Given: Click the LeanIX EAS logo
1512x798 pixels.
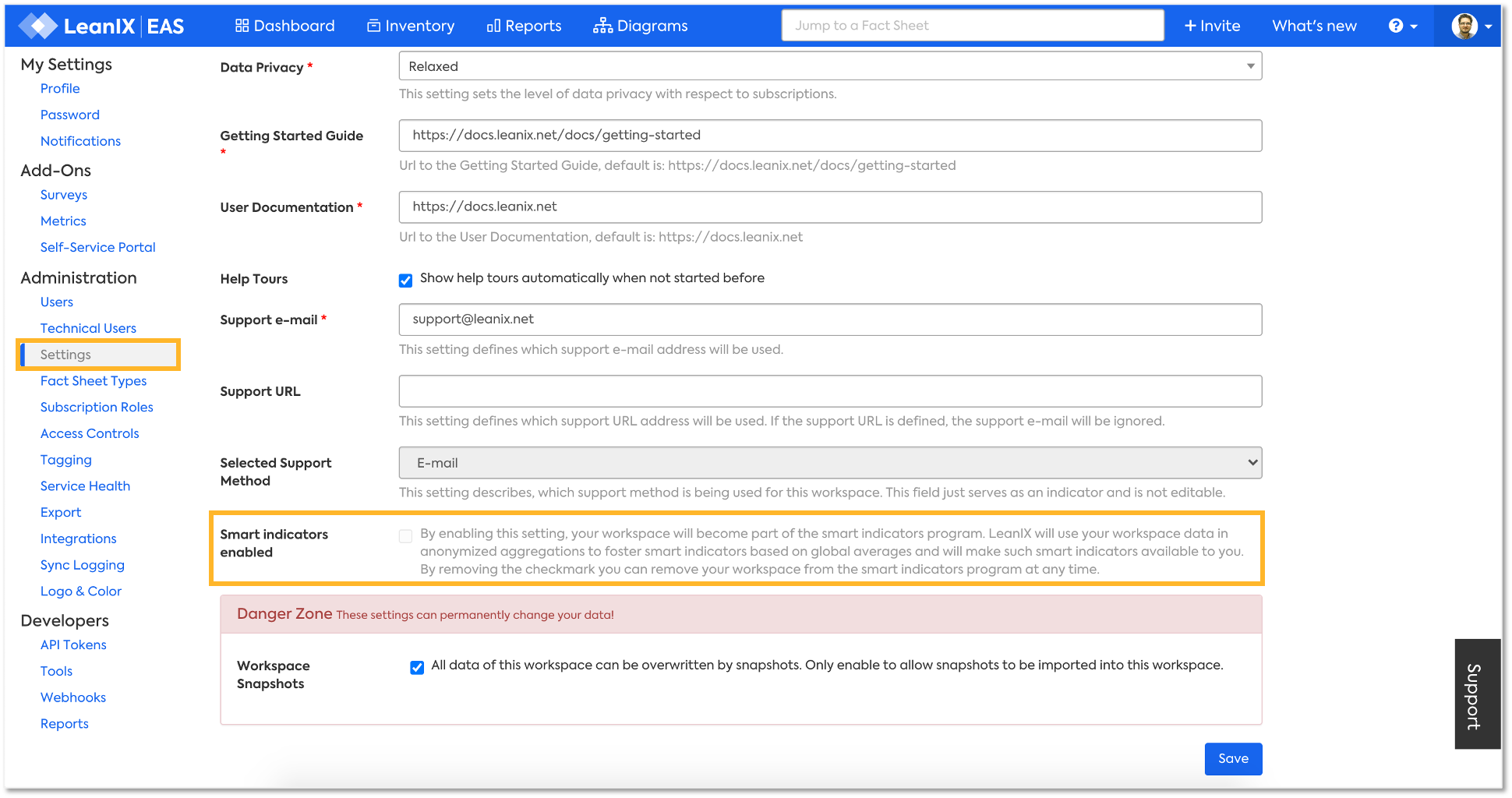Looking at the screenshot, I should coord(101,26).
